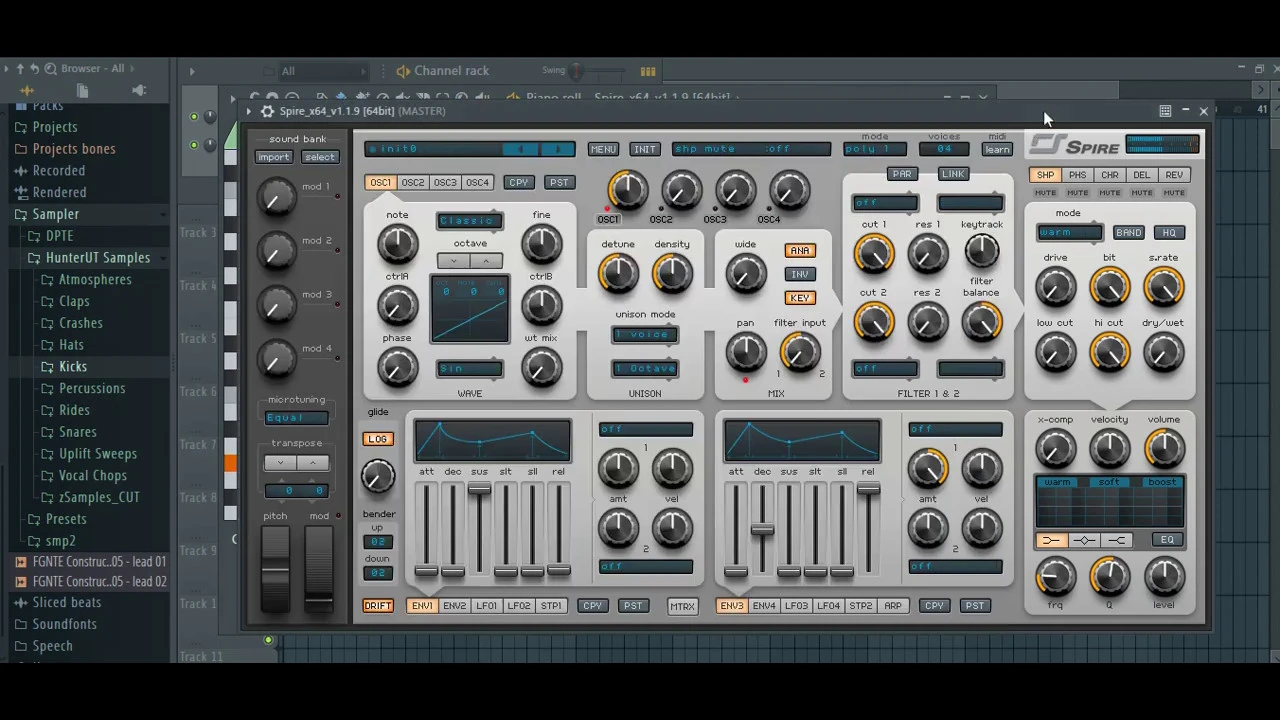Open the MTRX modulation matrix button
Image resolution: width=1280 pixels, height=720 pixels.
[682, 606]
